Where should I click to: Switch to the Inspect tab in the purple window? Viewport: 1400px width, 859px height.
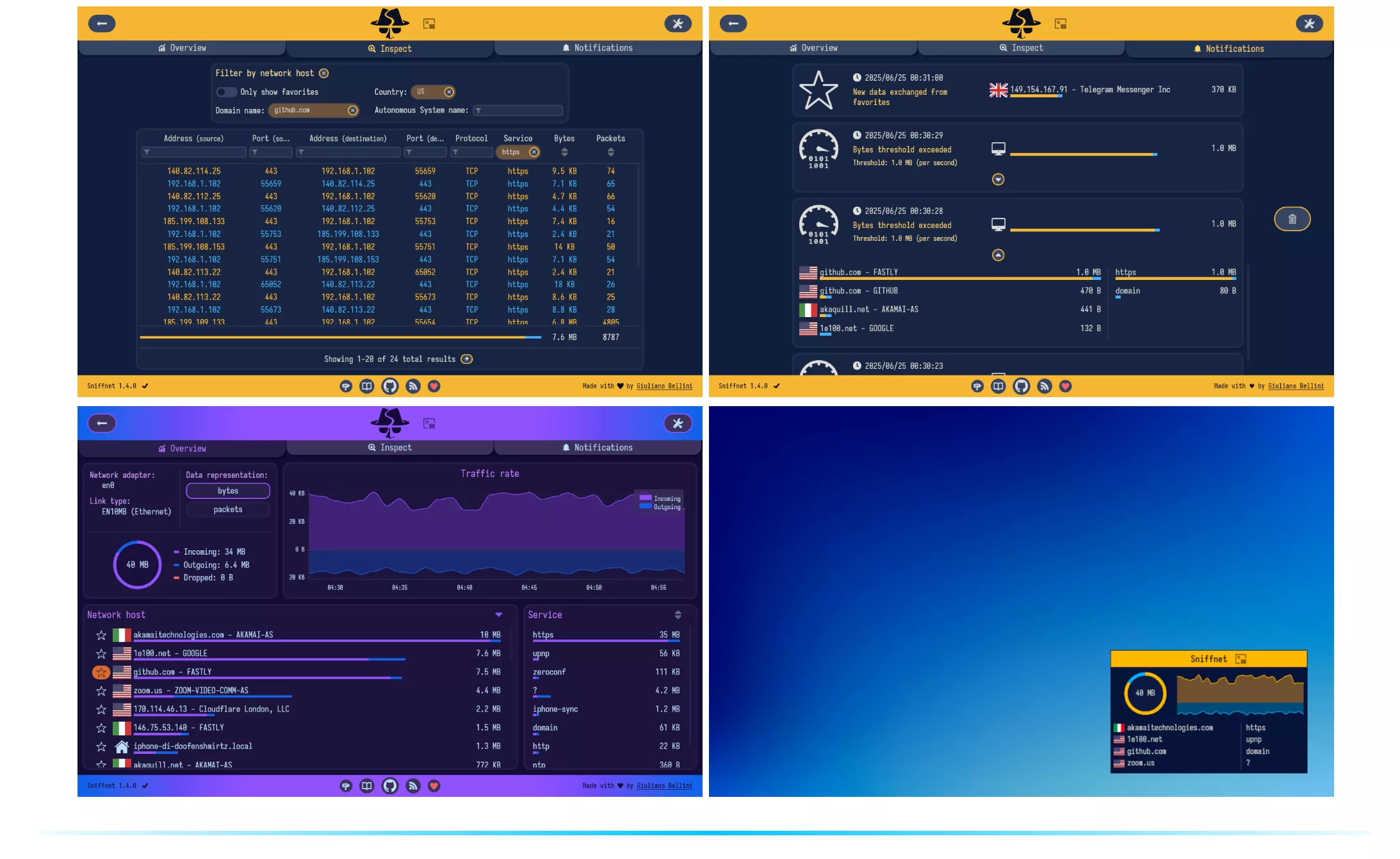[x=389, y=448]
